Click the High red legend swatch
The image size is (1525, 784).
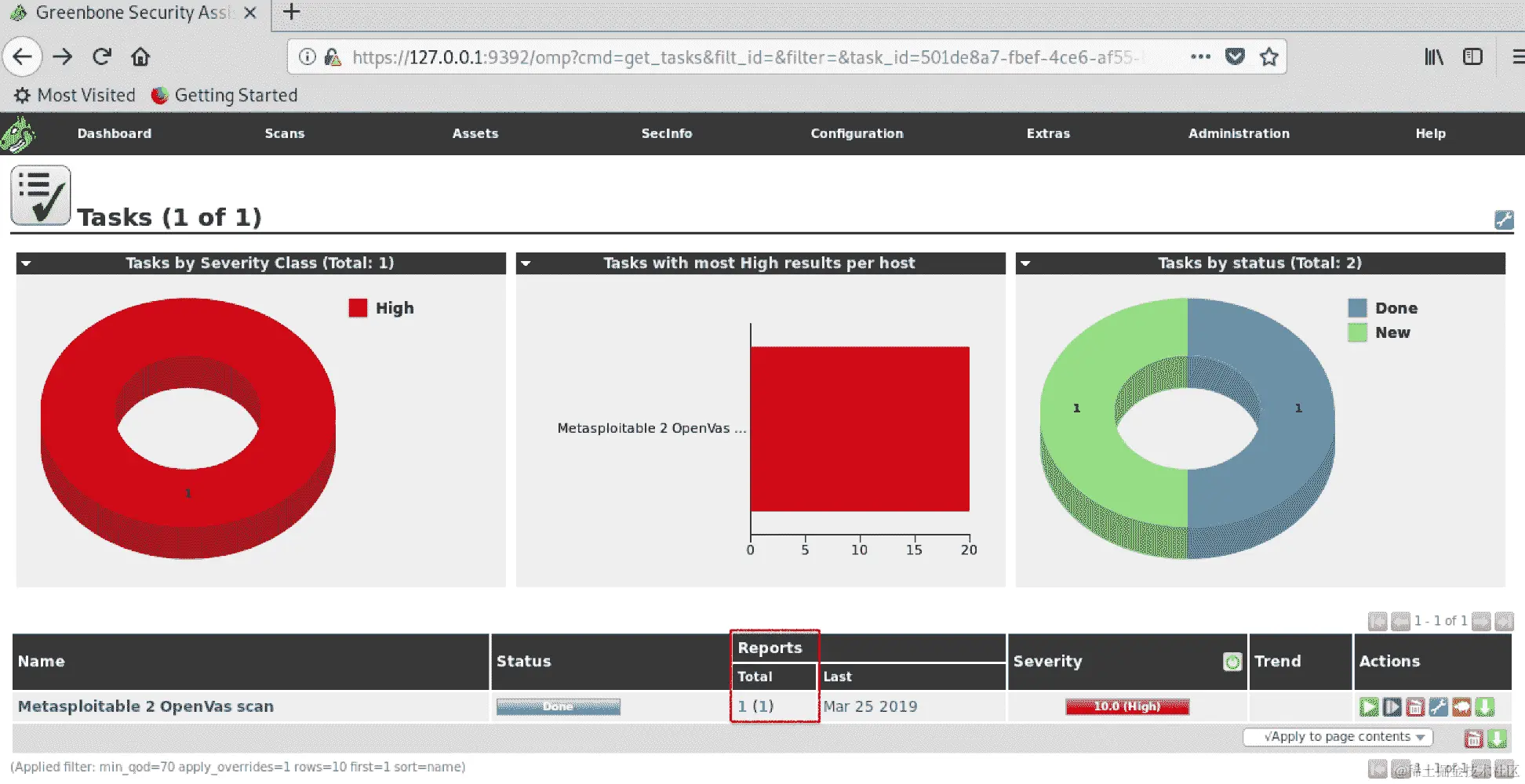[358, 308]
